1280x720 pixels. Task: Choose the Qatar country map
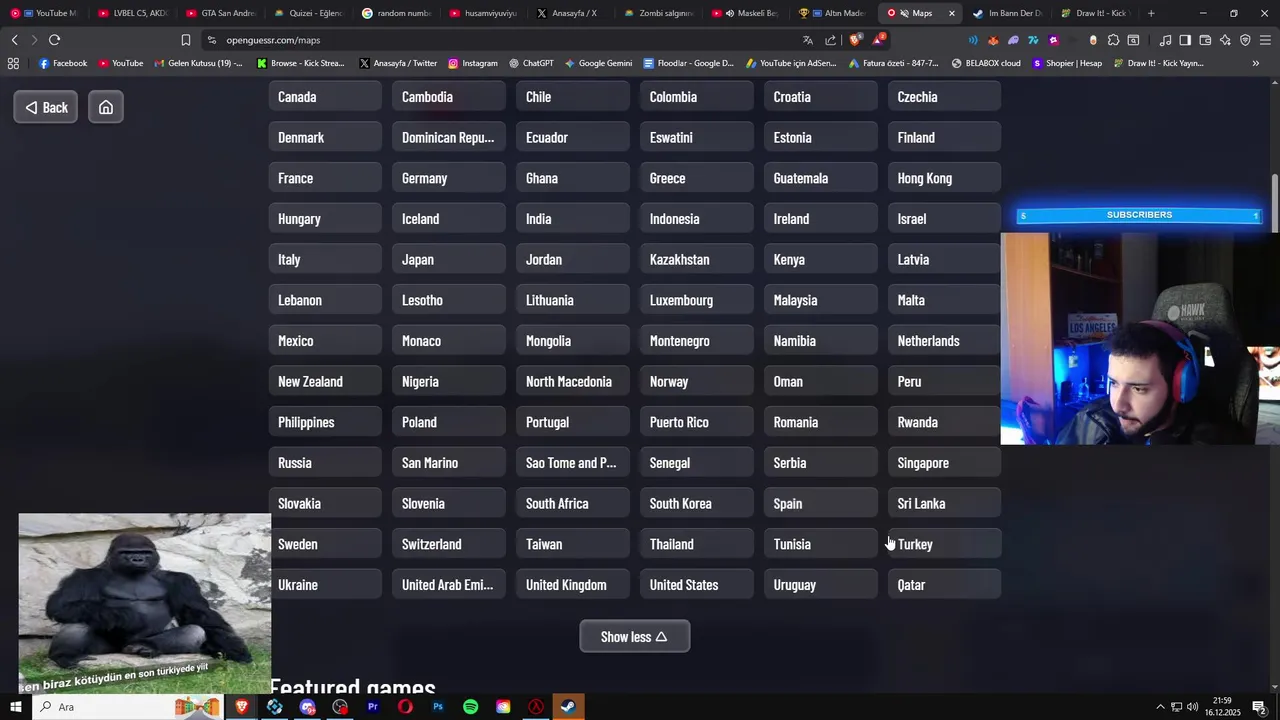click(x=944, y=585)
